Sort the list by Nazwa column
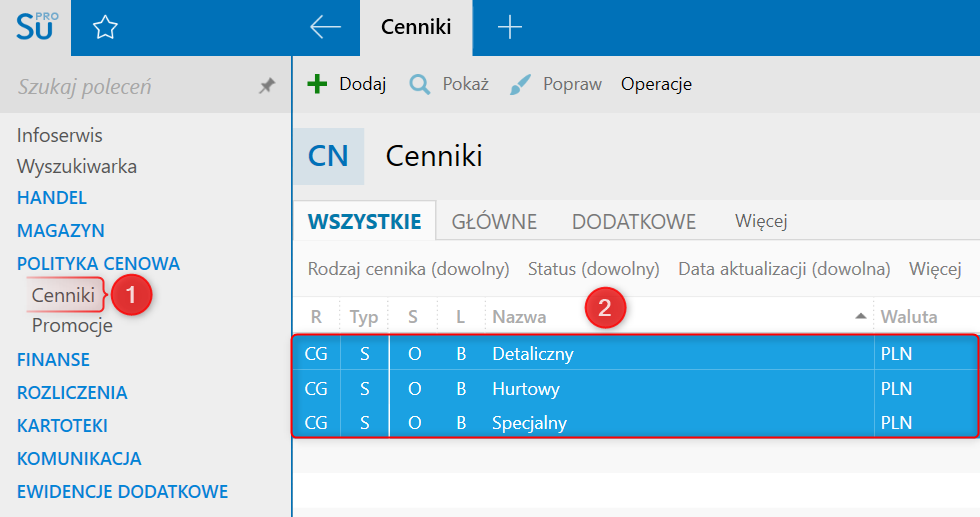Viewport: 980px width, 517px height. click(x=519, y=317)
